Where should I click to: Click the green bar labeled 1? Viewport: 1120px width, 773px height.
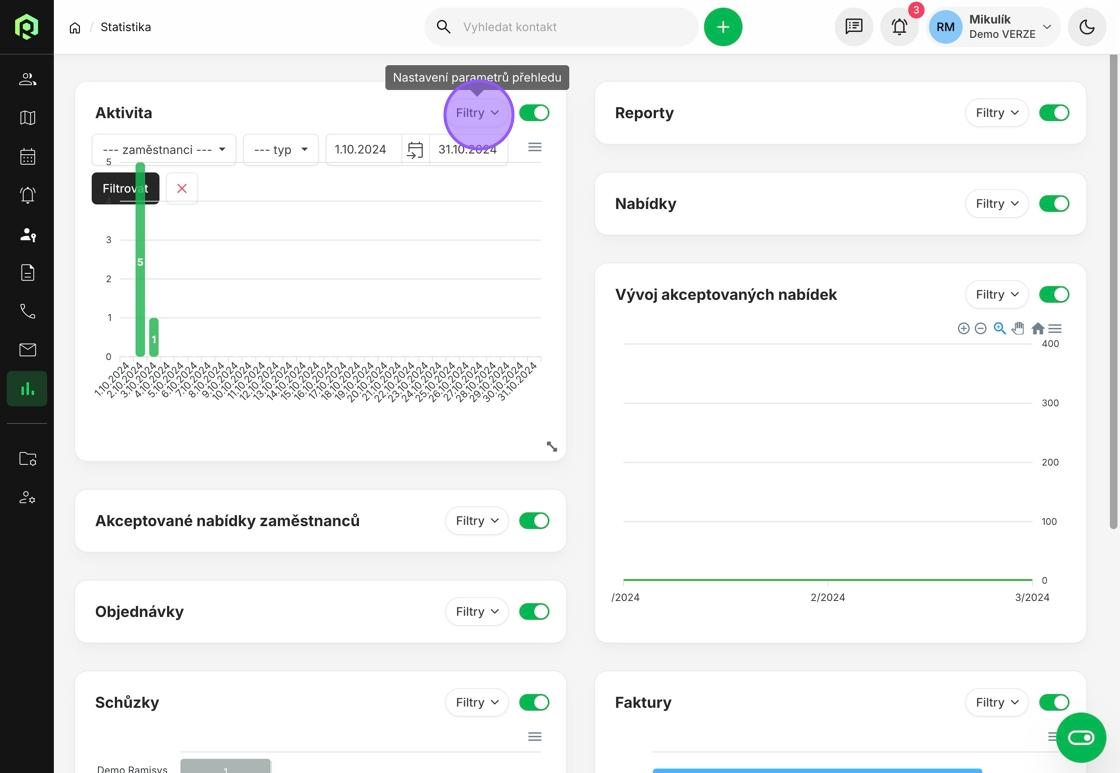tap(154, 337)
